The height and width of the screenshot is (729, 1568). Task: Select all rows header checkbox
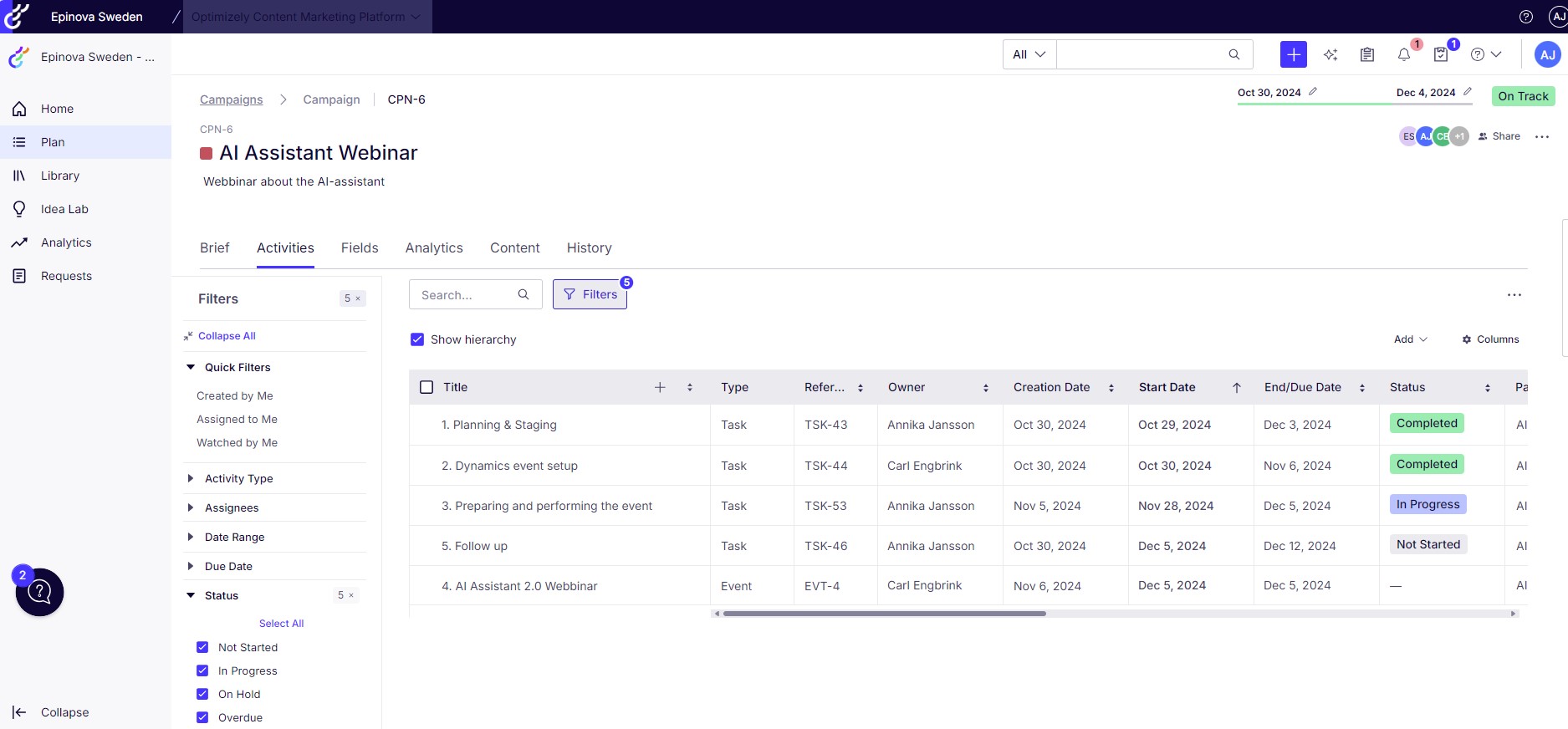pyautogui.click(x=426, y=387)
